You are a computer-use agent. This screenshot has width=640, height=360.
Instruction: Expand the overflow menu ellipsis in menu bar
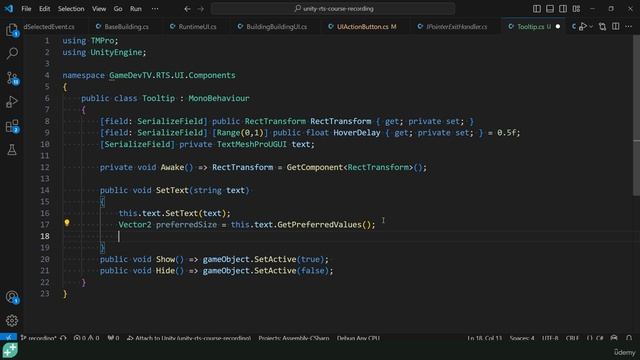(x=155, y=9)
